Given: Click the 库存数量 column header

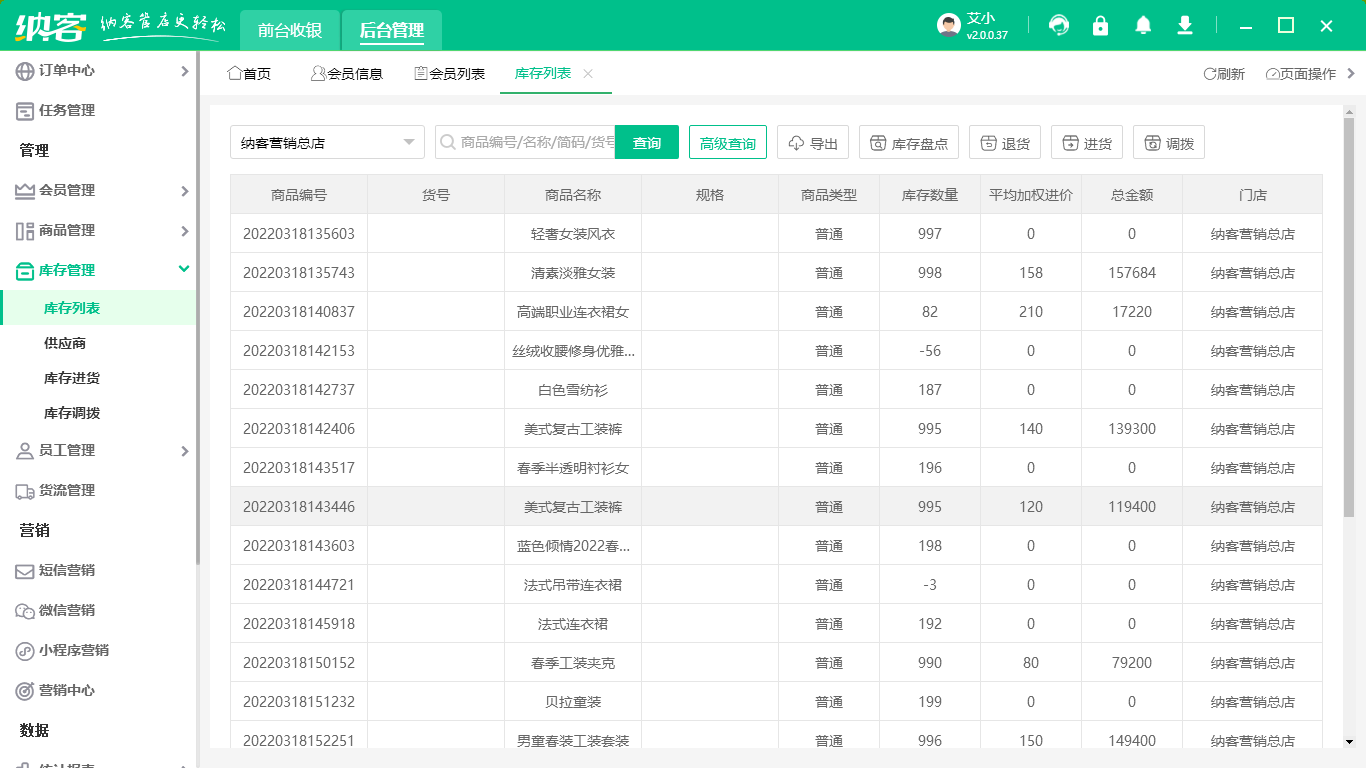Looking at the screenshot, I should [930, 195].
